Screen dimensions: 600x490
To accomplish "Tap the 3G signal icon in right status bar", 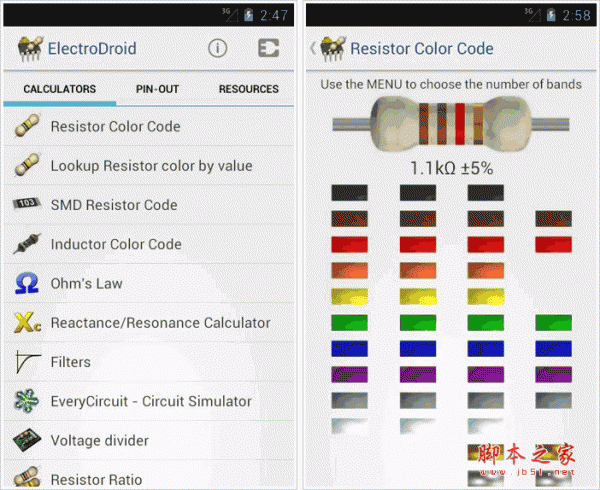I will click(x=532, y=15).
